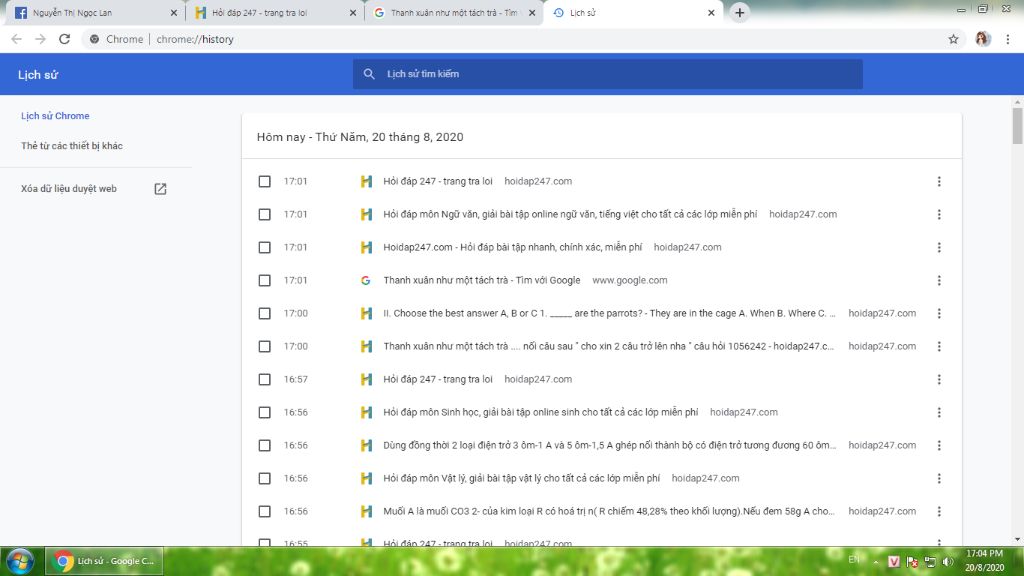Click the external link icon beside Xóa dữ liệu duyệt web
This screenshot has height=576, width=1024.
[x=160, y=189]
